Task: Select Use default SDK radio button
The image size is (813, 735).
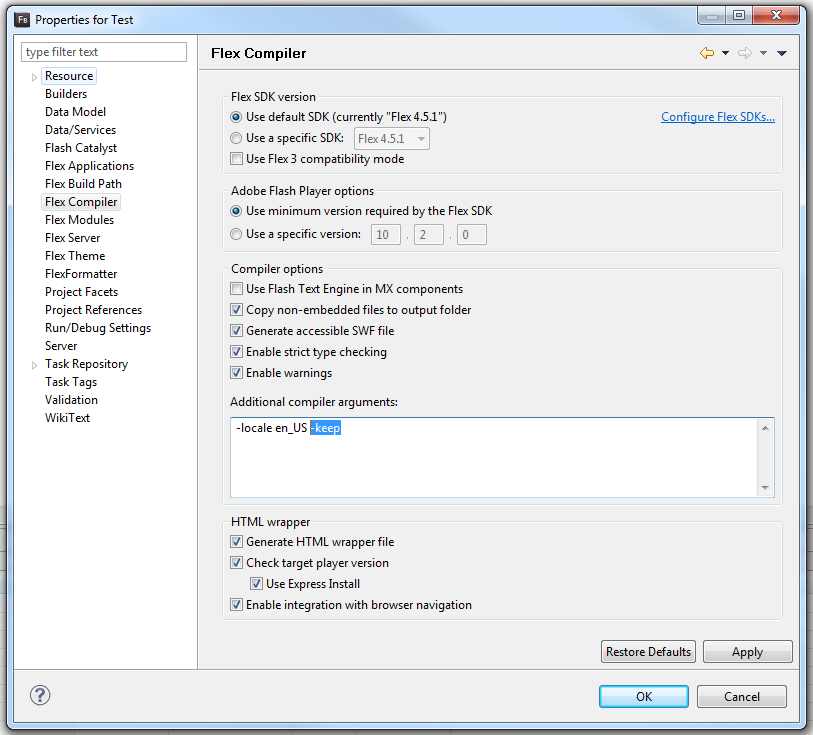Action: (236, 117)
